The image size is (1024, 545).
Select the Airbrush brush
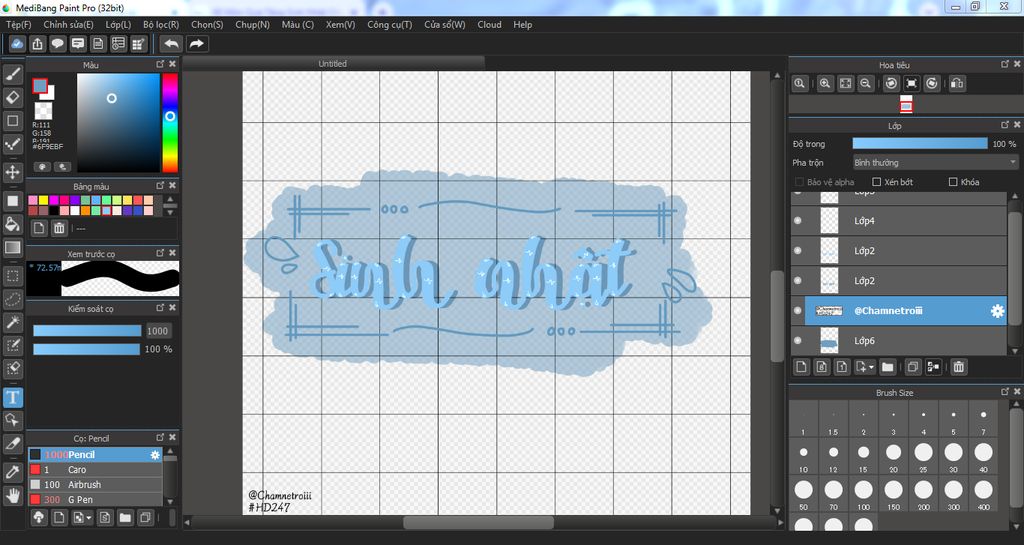[x=95, y=485]
